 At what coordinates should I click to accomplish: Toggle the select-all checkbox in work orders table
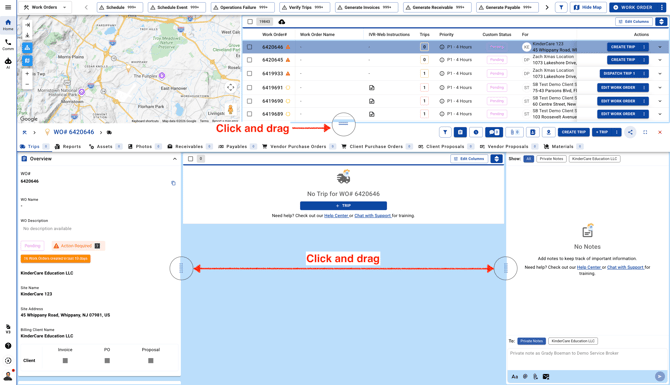click(x=250, y=22)
